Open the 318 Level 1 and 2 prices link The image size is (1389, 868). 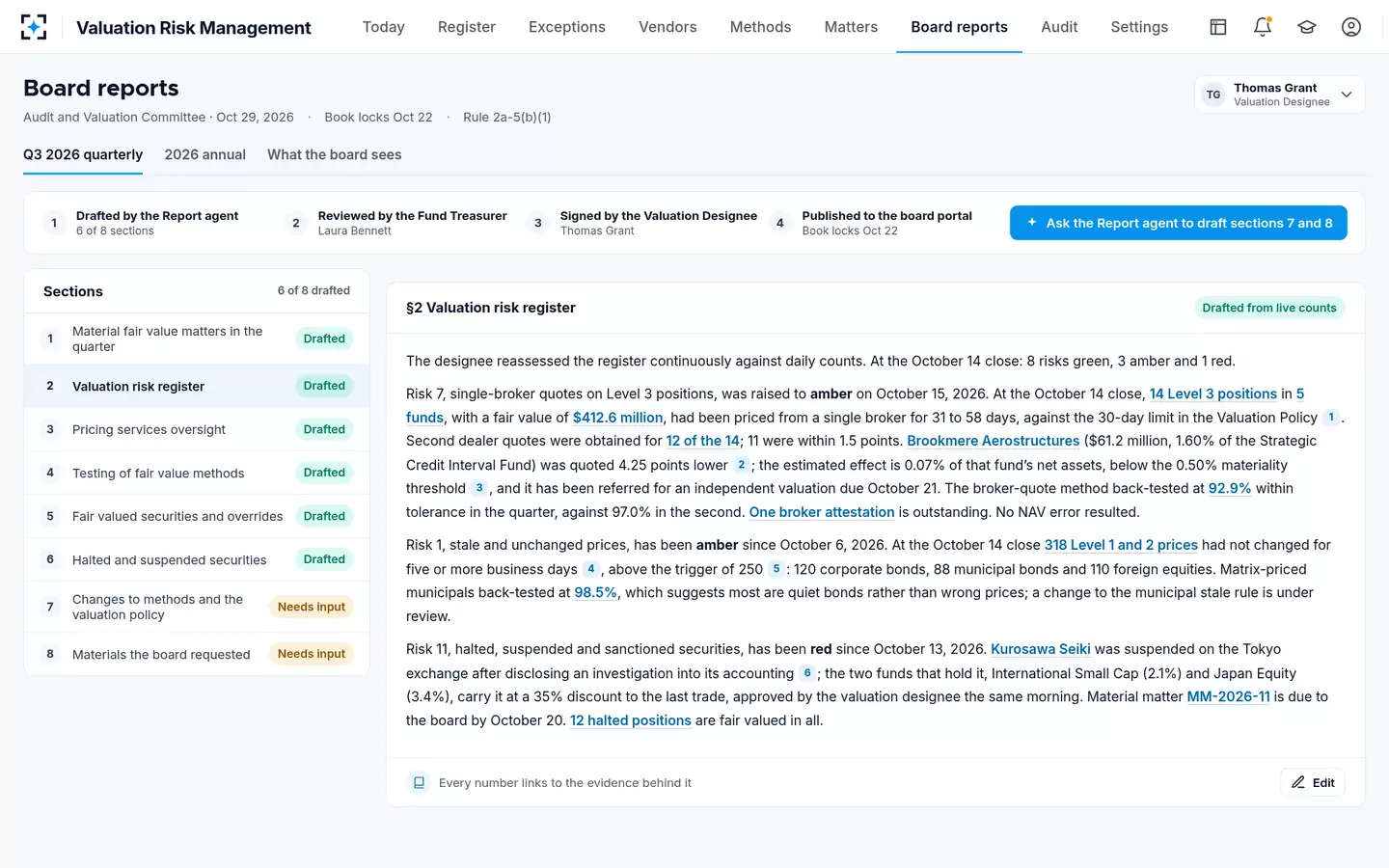click(x=1121, y=545)
